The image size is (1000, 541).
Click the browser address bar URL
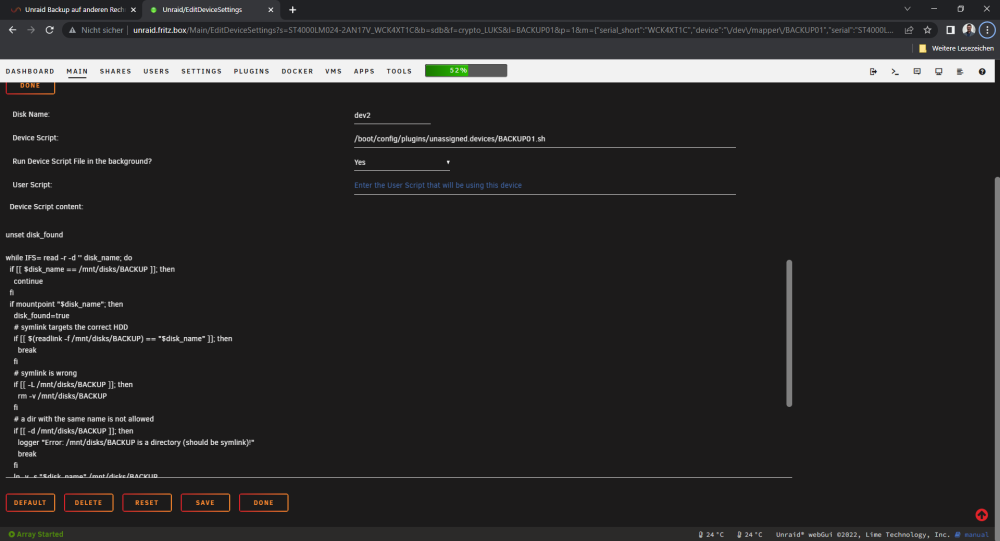pyautogui.click(x=513, y=30)
